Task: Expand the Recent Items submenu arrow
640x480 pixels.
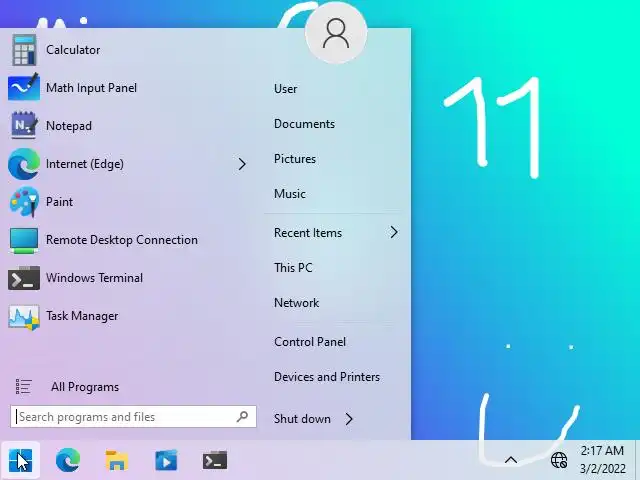Action: (393, 232)
